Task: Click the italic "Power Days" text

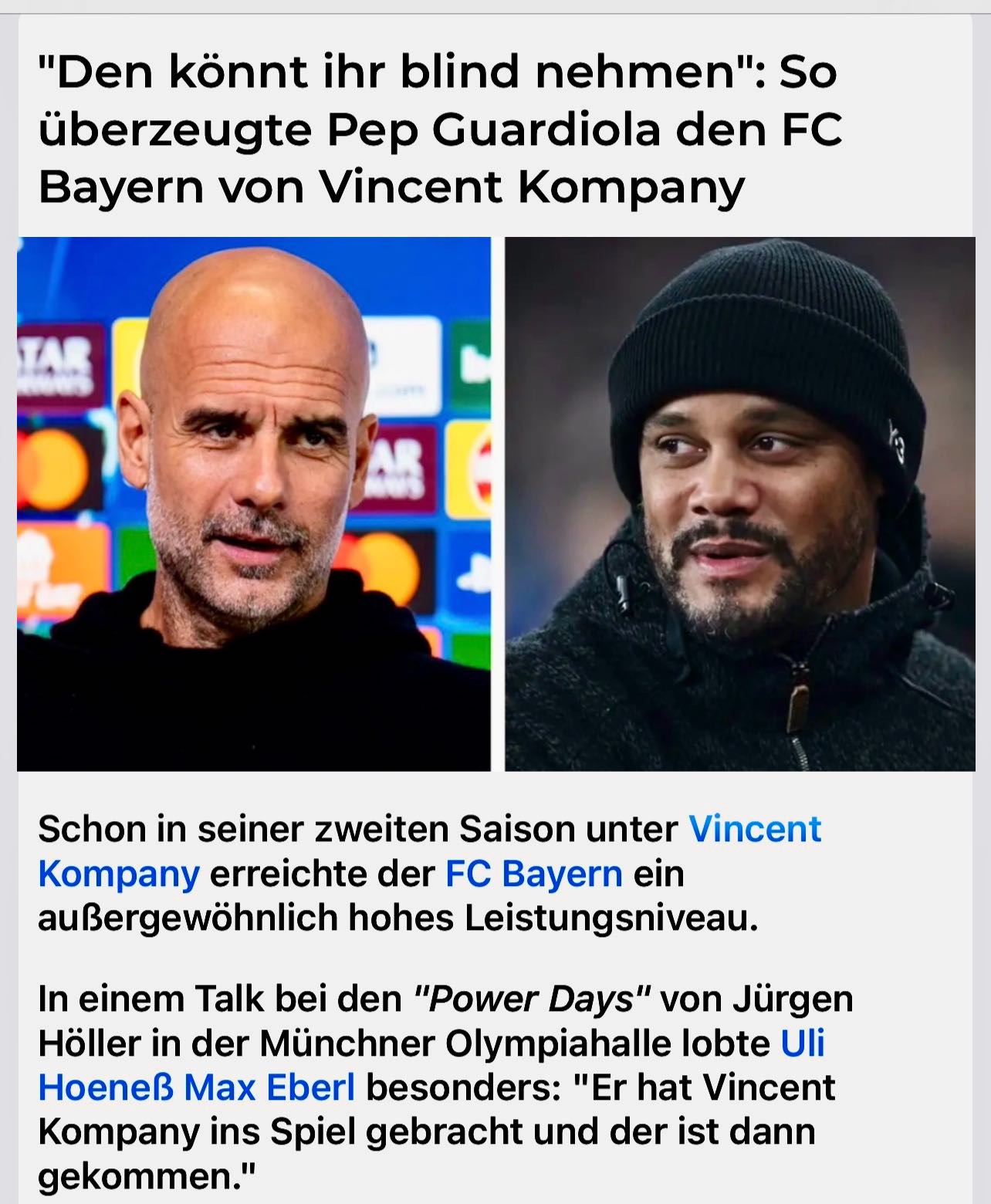Action: [x=533, y=999]
